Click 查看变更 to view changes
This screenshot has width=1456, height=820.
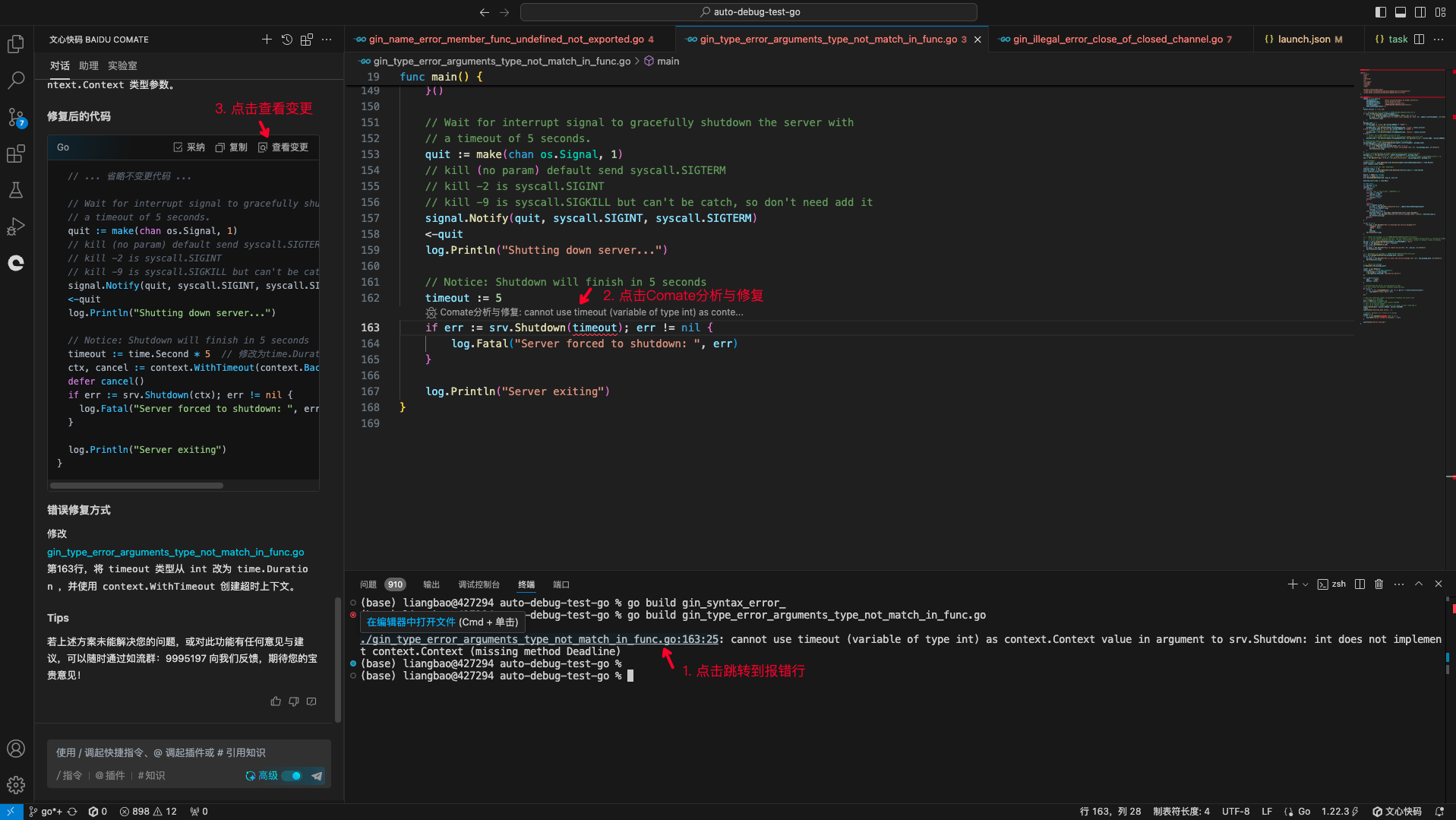coord(283,147)
